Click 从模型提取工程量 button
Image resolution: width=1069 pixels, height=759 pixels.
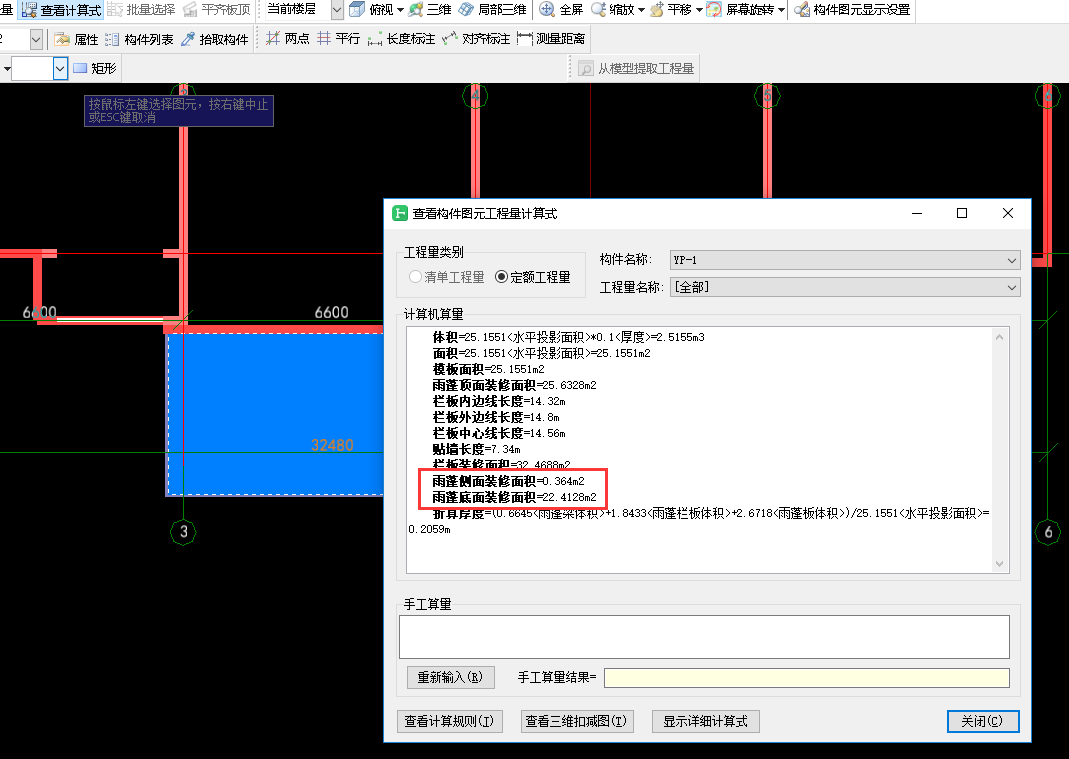coord(636,68)
